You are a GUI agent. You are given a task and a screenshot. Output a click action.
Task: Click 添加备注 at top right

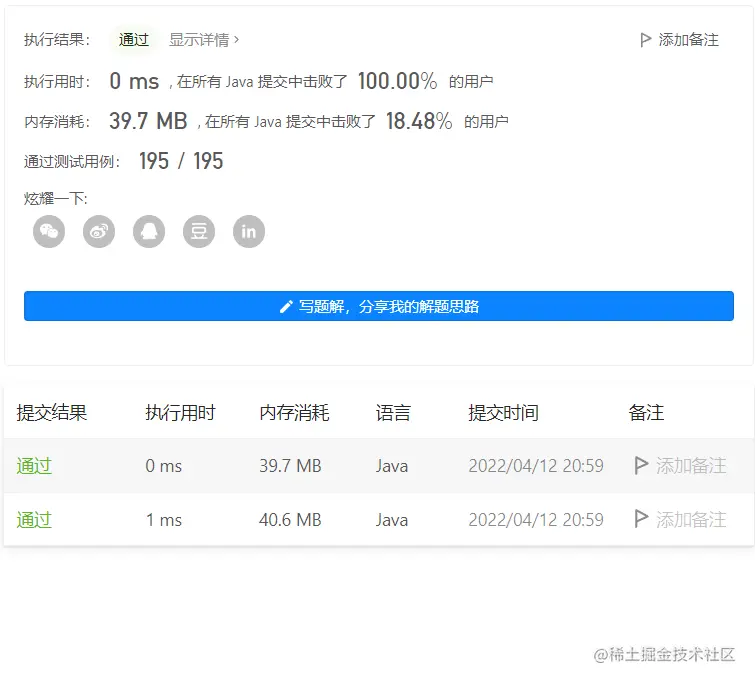688,40
